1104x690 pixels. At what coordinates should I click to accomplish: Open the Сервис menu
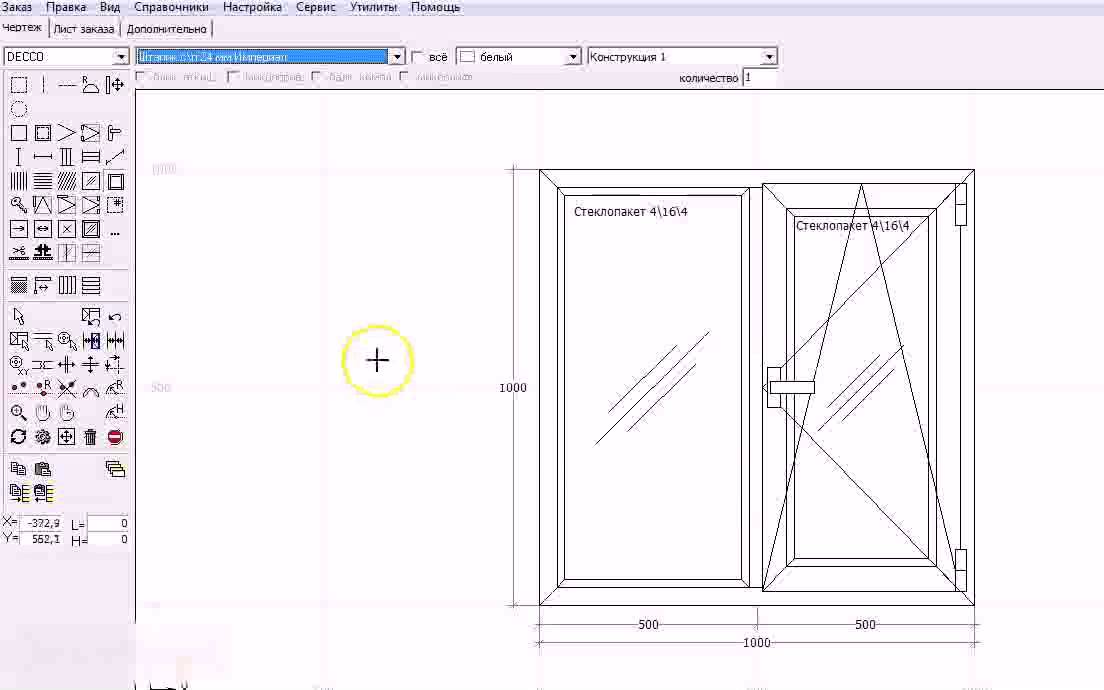tap(315, 7)
